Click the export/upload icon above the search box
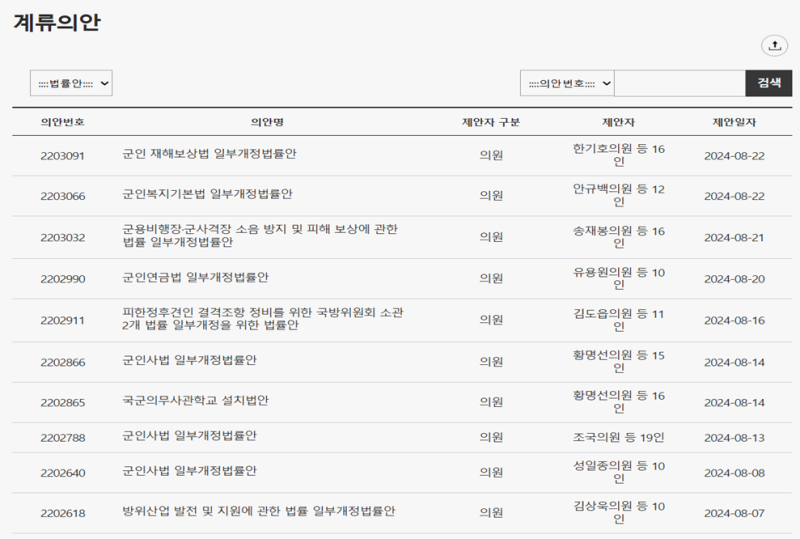 pyautogui.click(x=774, y=45)
